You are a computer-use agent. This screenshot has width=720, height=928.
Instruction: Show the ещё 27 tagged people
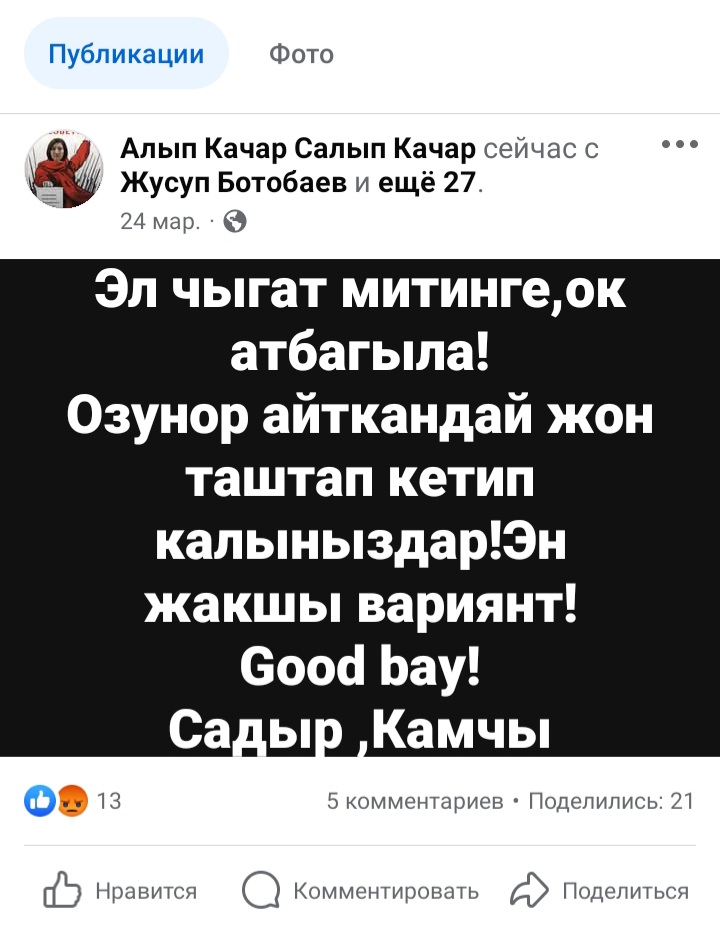[427, 184]
